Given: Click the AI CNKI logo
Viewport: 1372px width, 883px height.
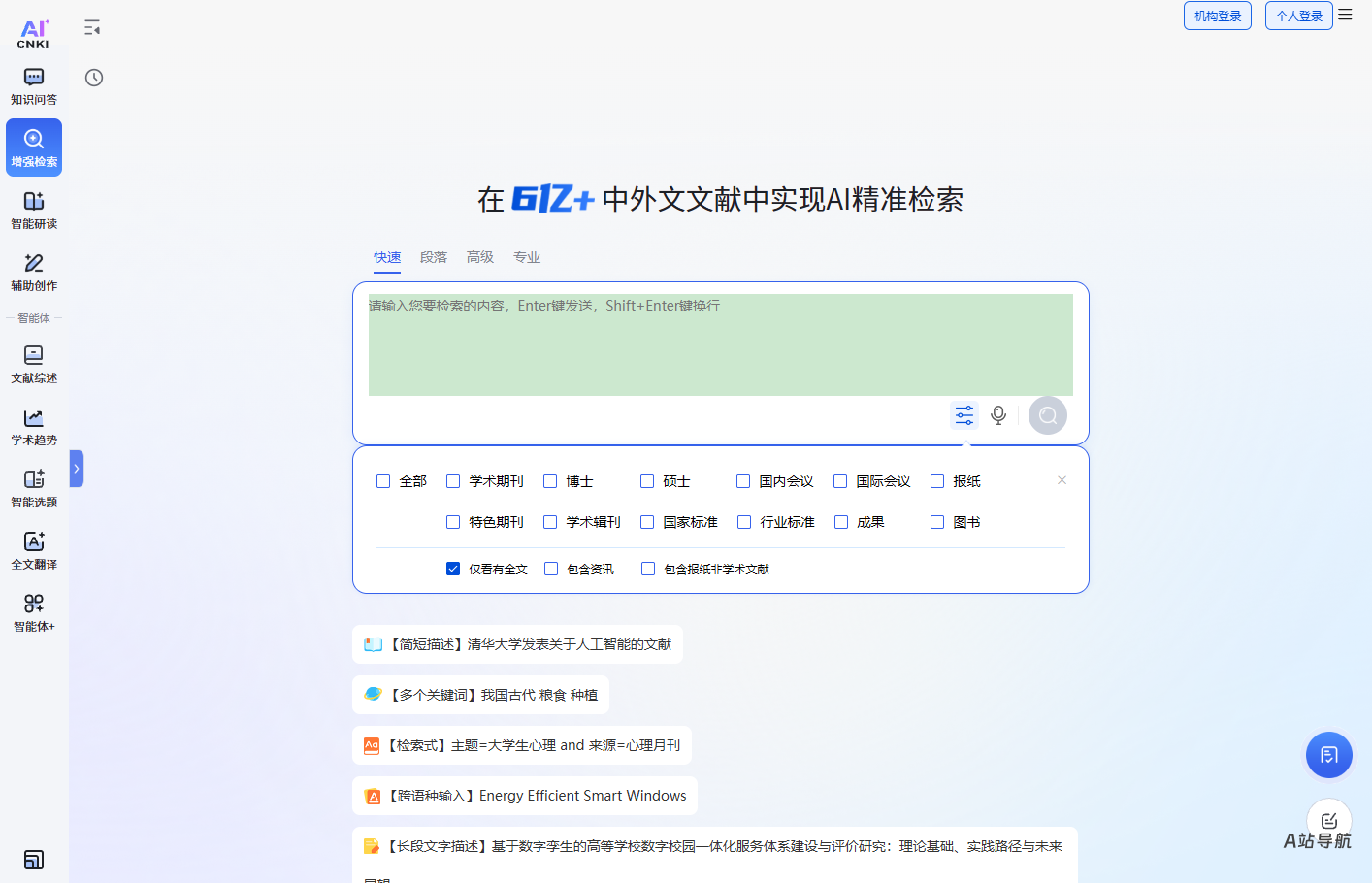Looking at the screenshot, I should 33,34.
